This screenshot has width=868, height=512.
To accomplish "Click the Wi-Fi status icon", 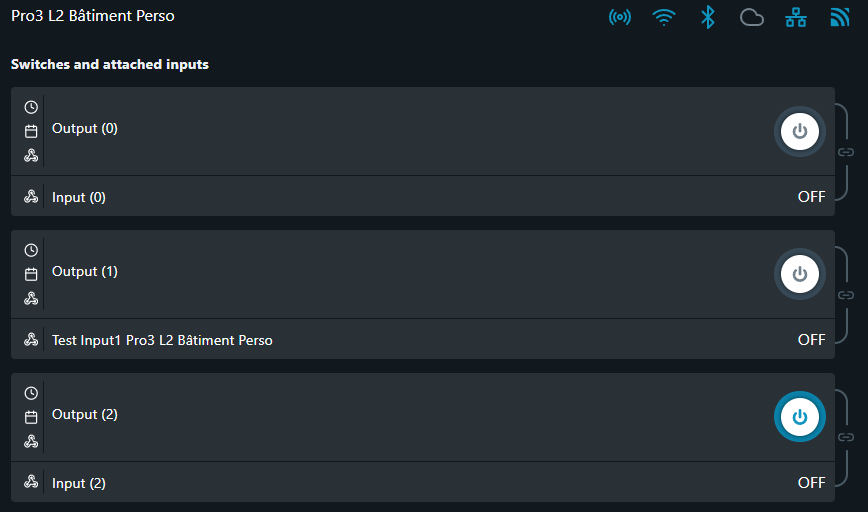I will pos(663,17).
